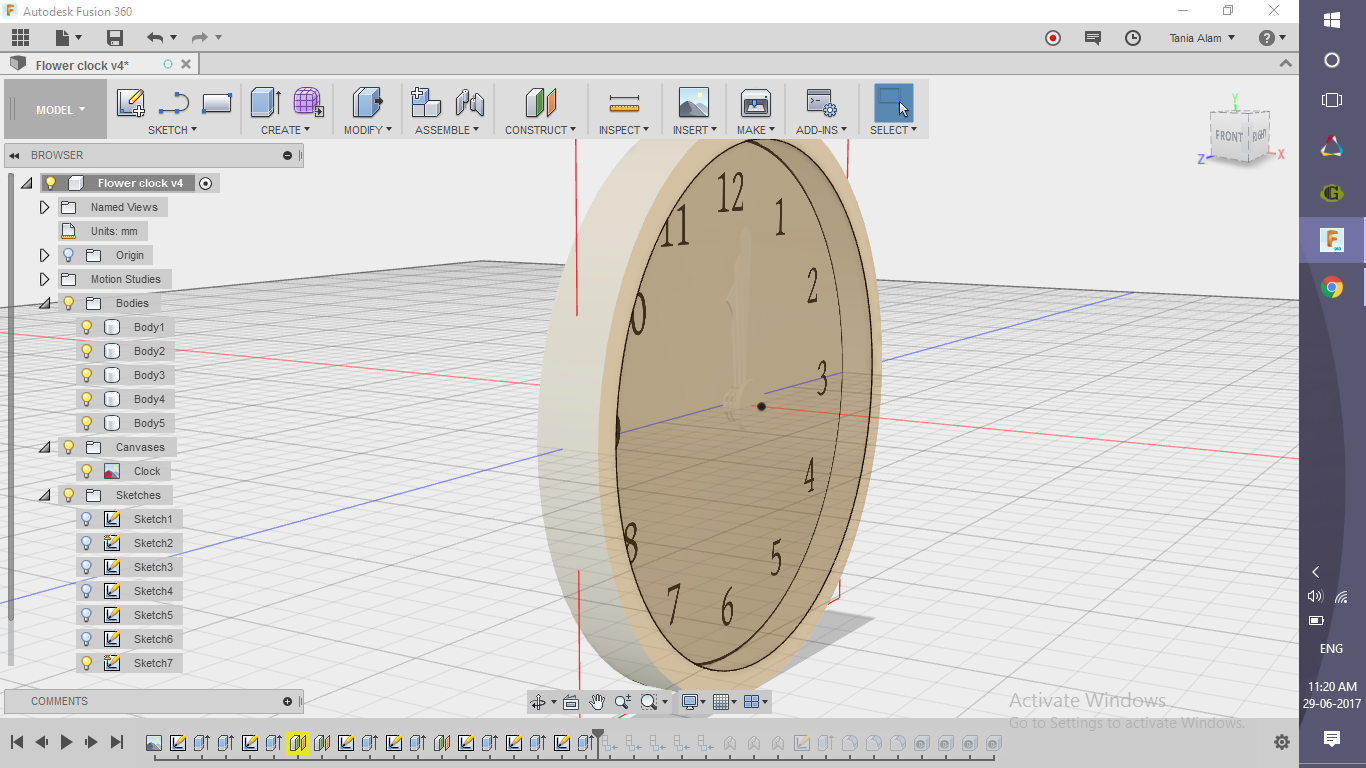Open the SKETCH menu
Image resolution: width=1366 pixels, height=768 pixels.
[x=172, y=130]
